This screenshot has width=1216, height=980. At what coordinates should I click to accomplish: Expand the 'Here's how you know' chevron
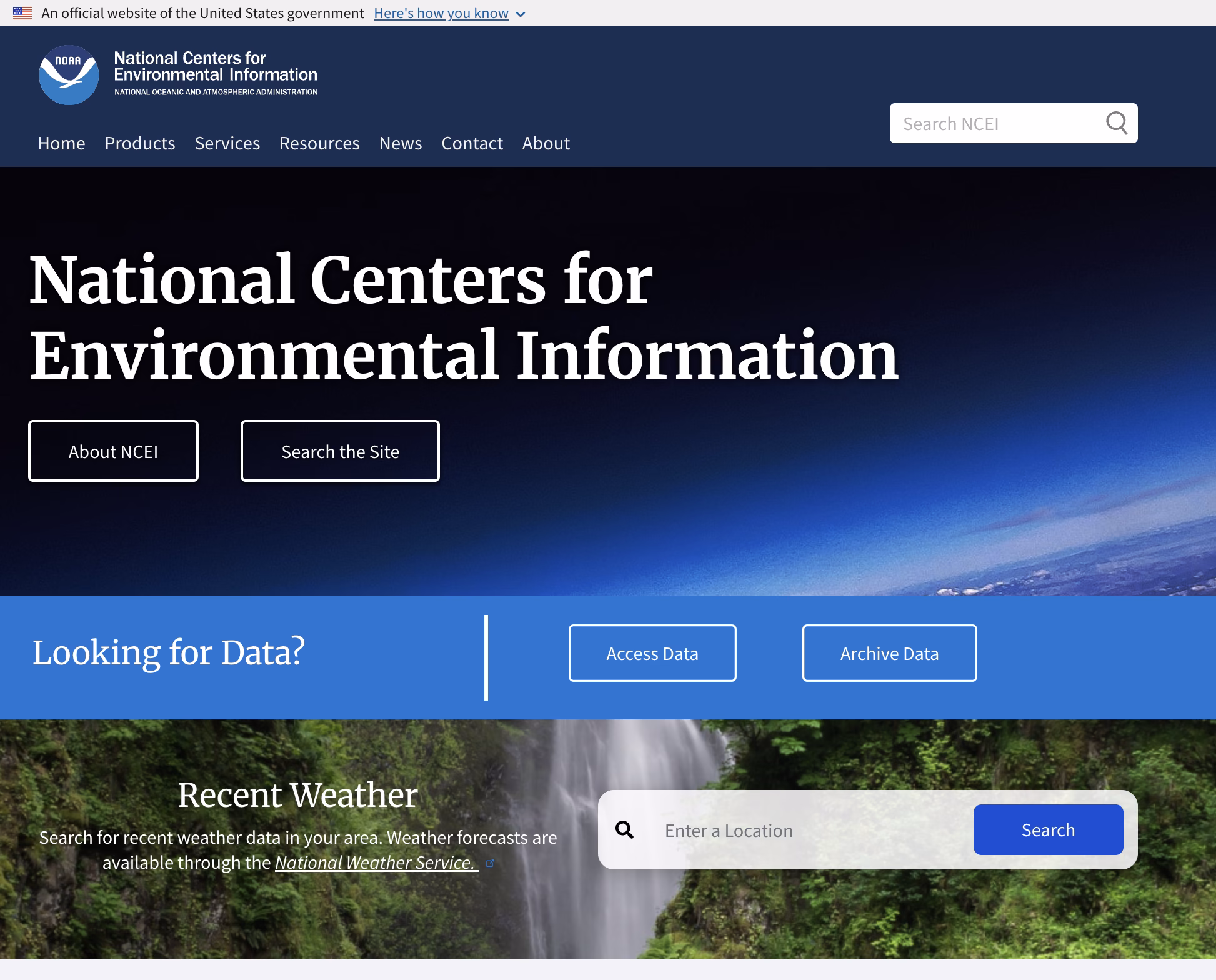(x=521, y=14)
